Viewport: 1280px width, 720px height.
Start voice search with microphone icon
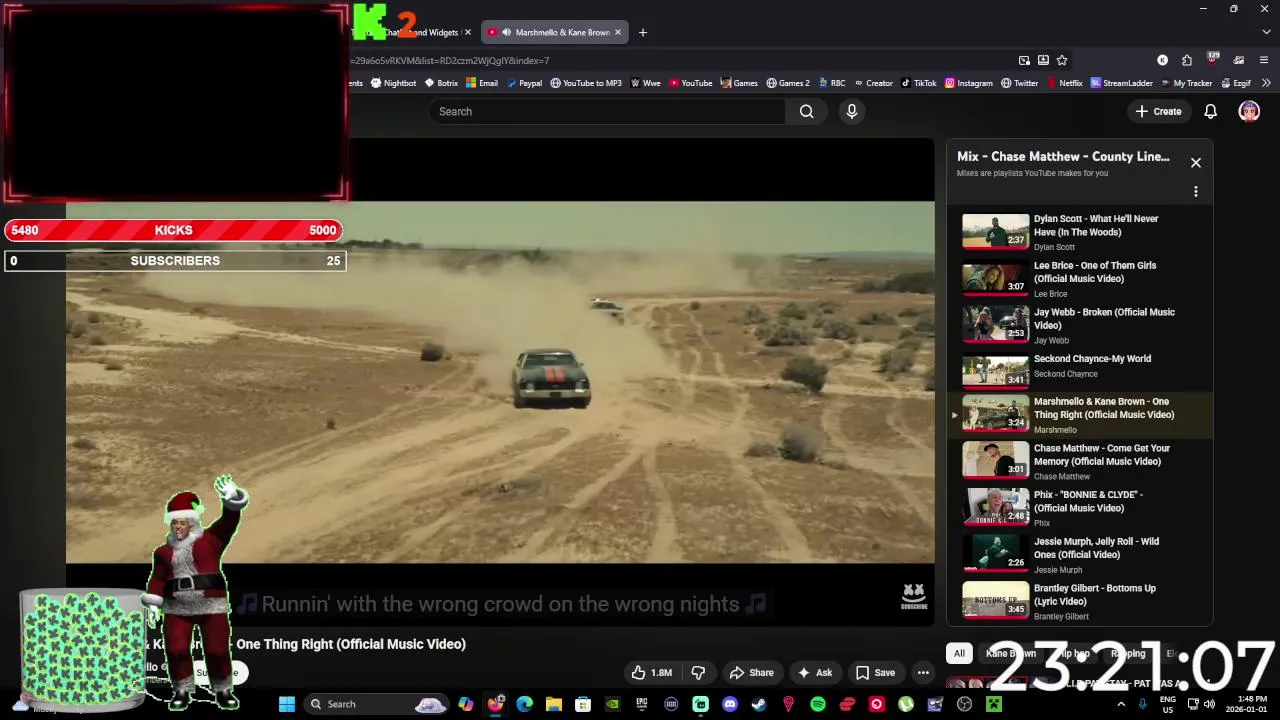click(x=852, y=111)
